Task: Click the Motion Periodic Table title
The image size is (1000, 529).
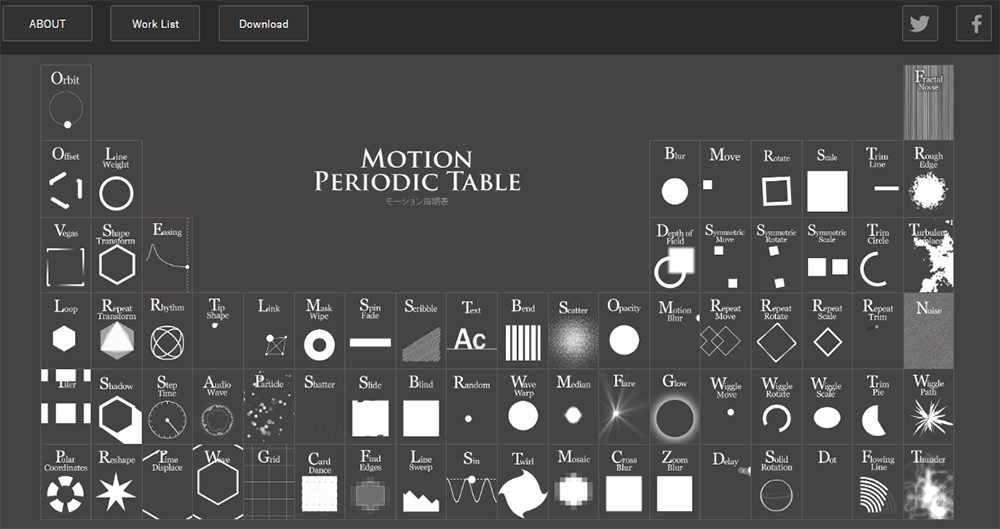Action: [x=417, y=170]
